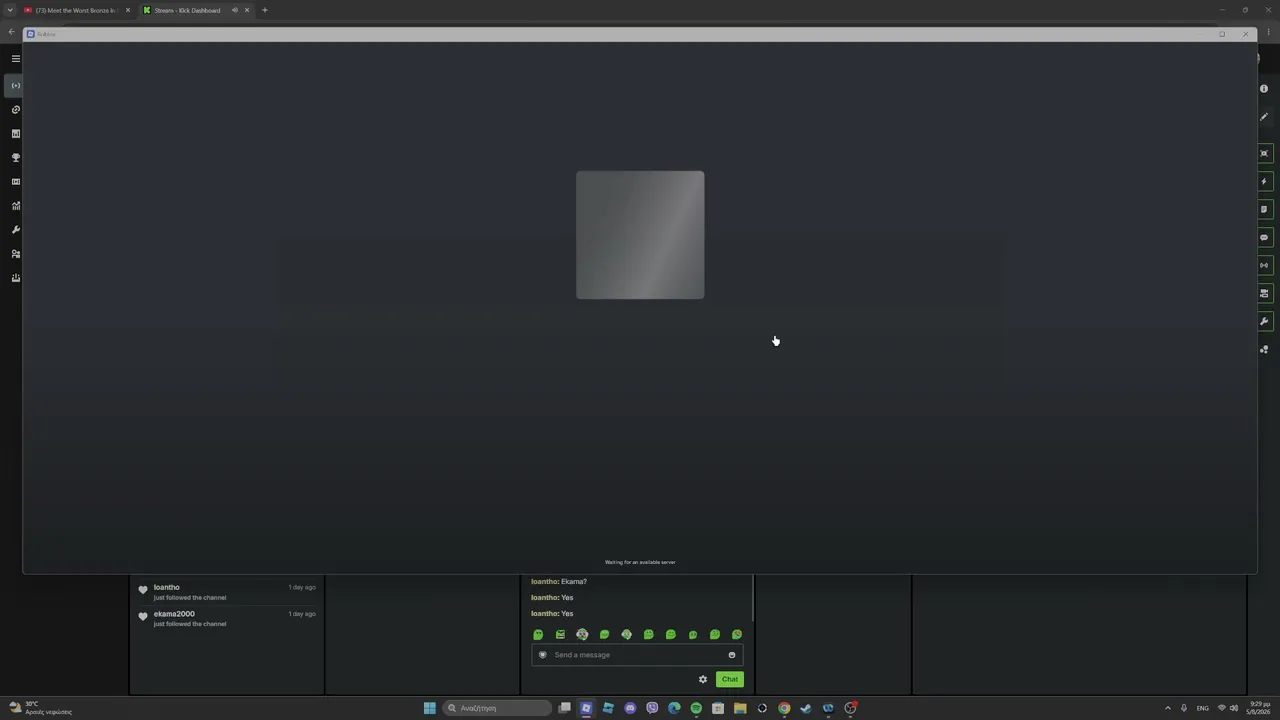The image size is (1280, 720).
Task: Open a new browser tab
Action: point(265,10)
